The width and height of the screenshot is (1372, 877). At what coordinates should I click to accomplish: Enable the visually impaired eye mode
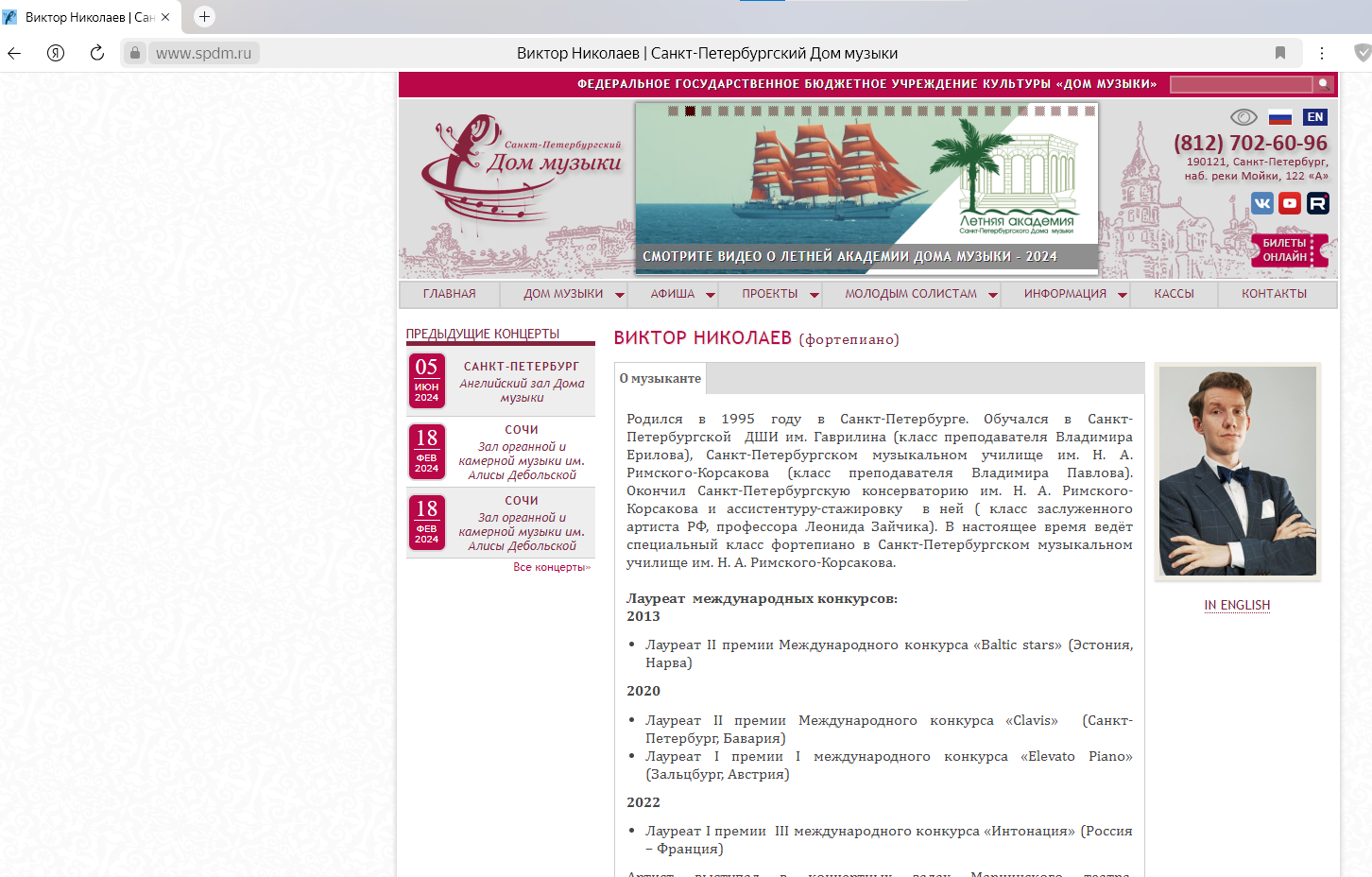1245,116
